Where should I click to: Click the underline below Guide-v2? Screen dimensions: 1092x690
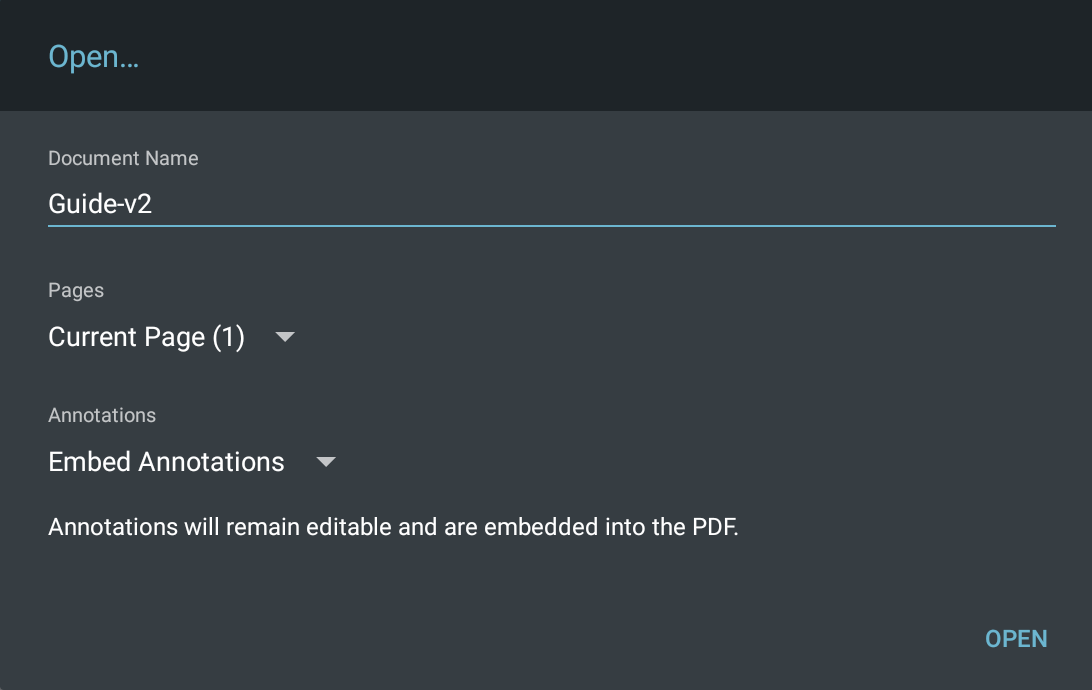pos(552,228)
